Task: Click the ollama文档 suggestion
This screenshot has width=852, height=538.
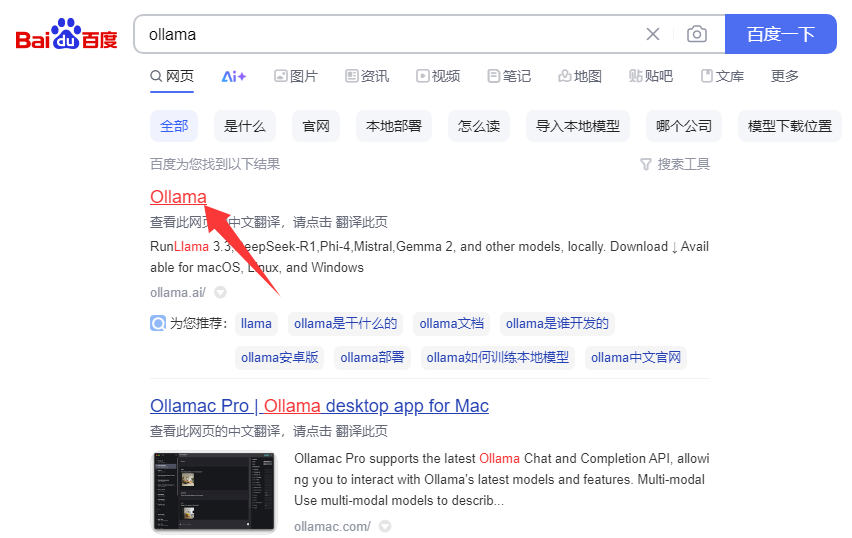Action: coord(452,323)
